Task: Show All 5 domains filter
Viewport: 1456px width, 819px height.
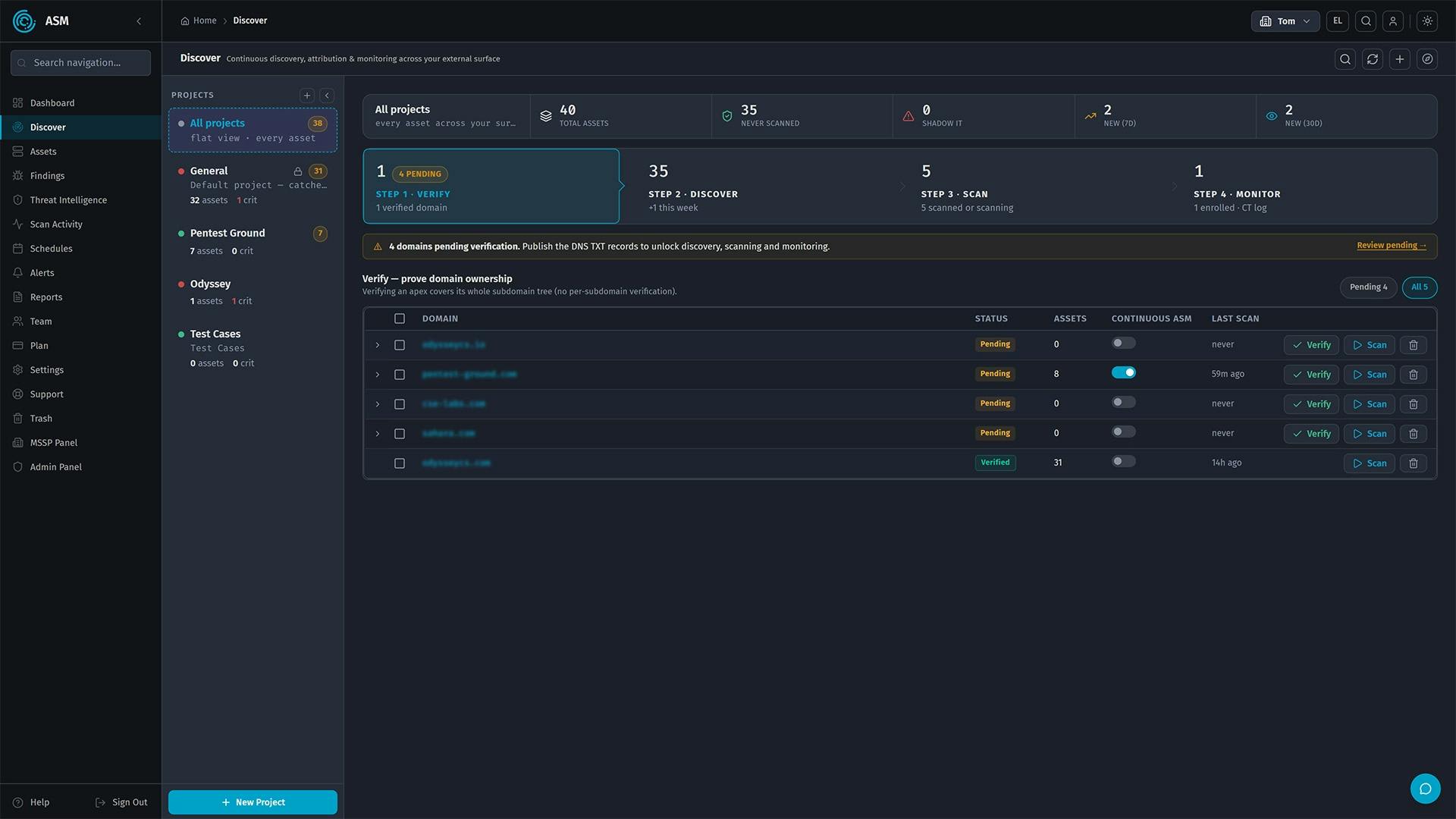Action: point(1419,287)
